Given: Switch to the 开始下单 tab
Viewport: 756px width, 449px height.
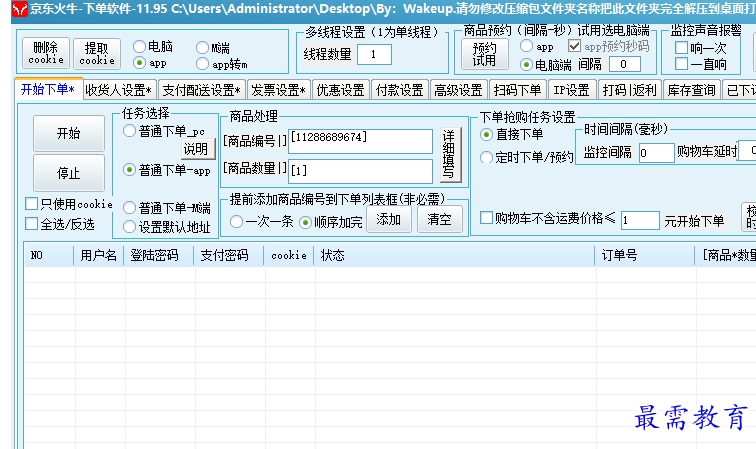Looking at the screenshot, I should 48,89.
